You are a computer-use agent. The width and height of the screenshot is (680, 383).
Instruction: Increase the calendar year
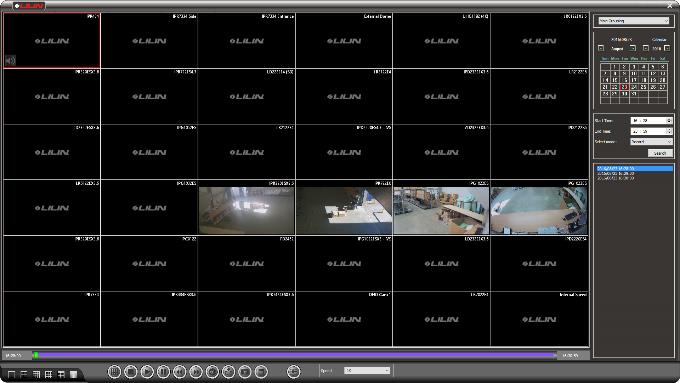[x=667, y=48]
